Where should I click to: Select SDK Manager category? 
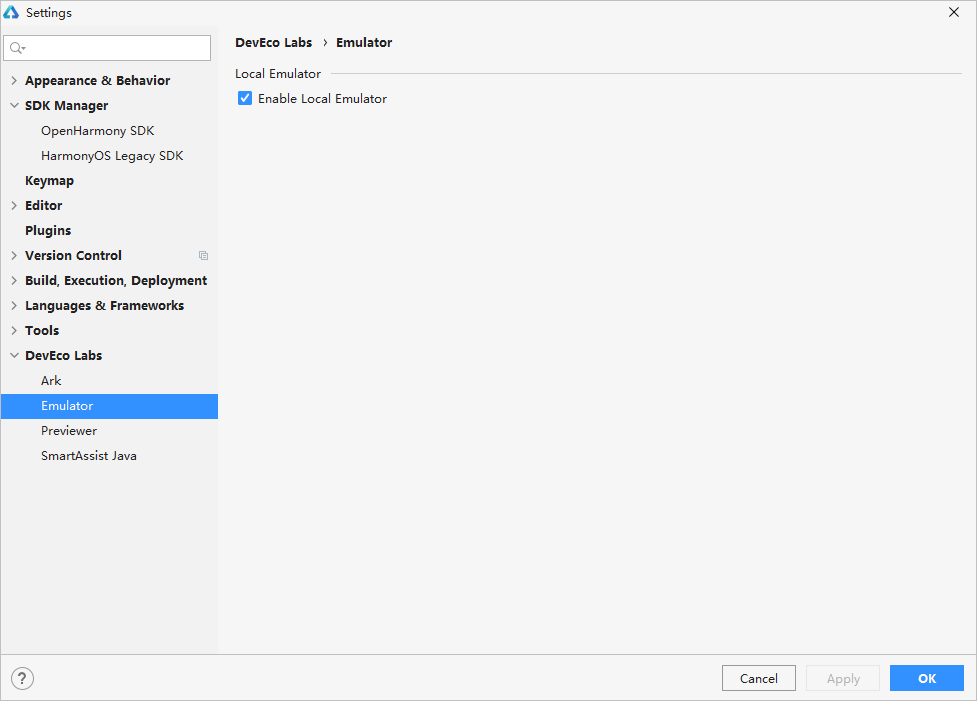(67, 105)
